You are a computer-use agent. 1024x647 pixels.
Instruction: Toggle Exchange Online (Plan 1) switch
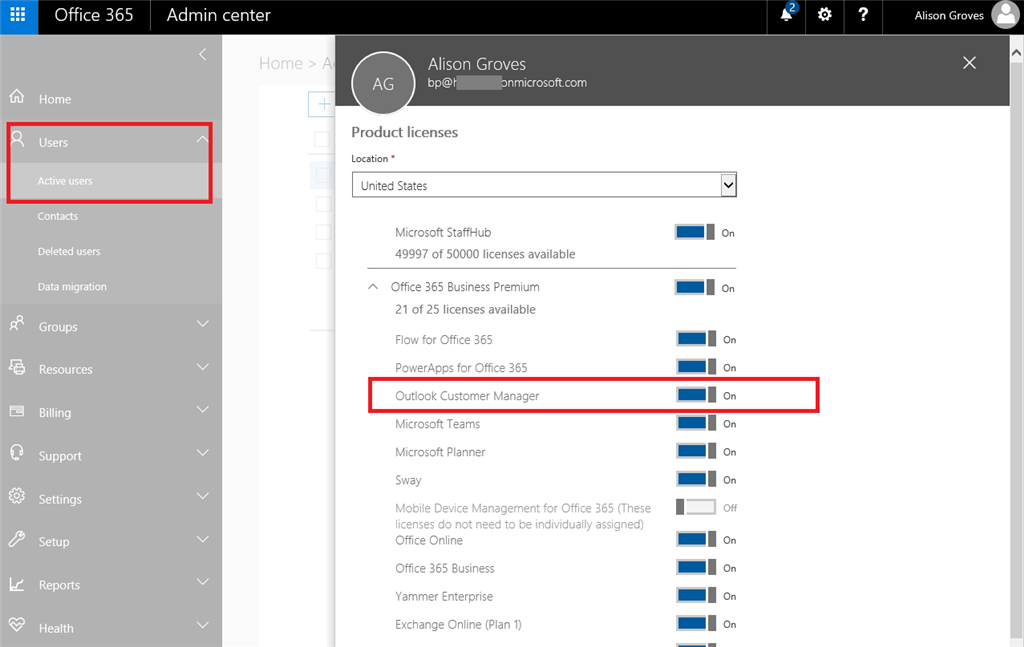696,623
